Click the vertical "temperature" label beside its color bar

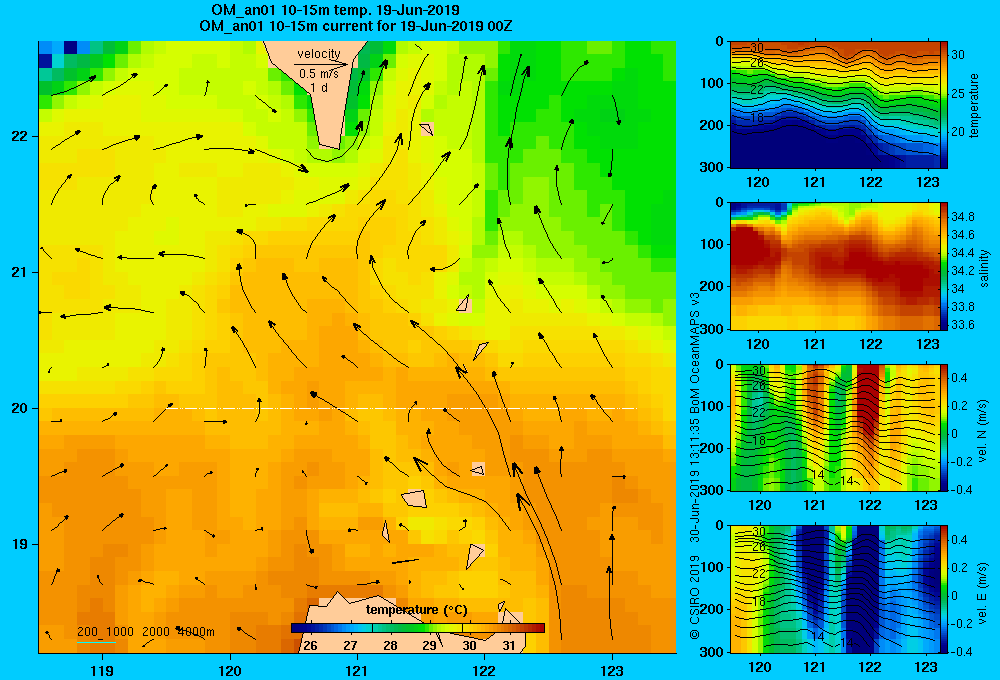click(974, 105)
